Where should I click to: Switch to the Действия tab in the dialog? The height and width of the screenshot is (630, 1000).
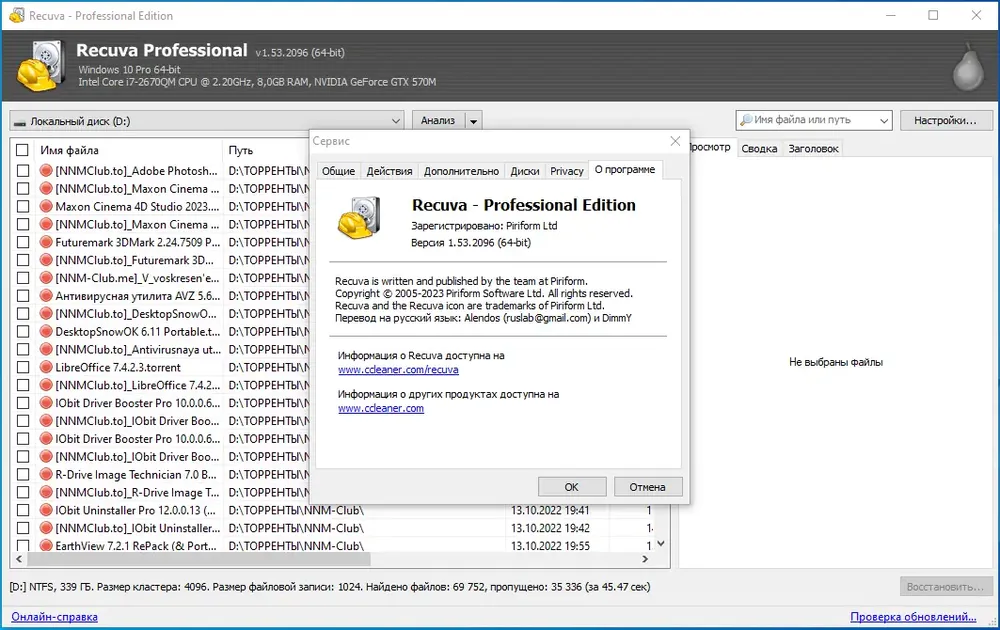389,171
